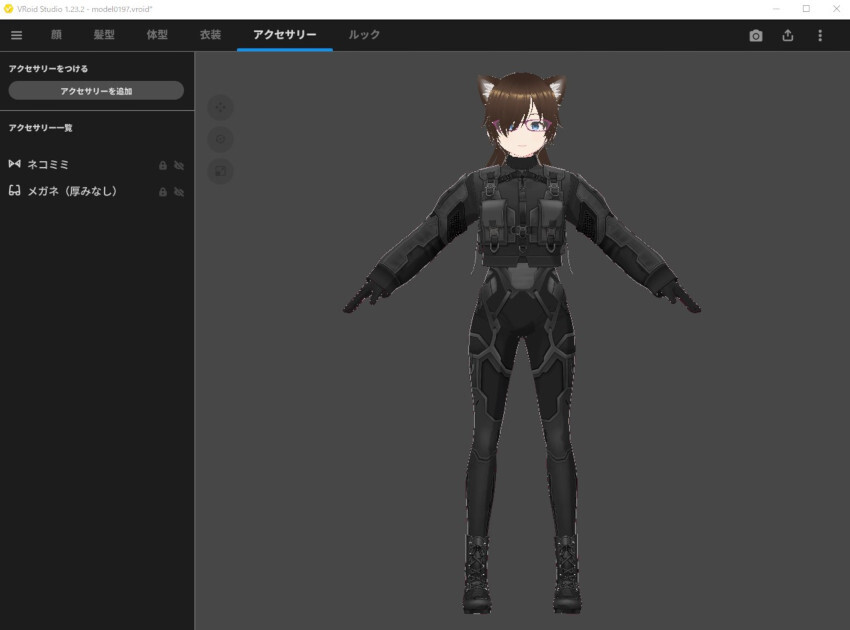Click the ネコミミ cat ear icon
Screen dimensions: 850x630
[x=15, y=164]
